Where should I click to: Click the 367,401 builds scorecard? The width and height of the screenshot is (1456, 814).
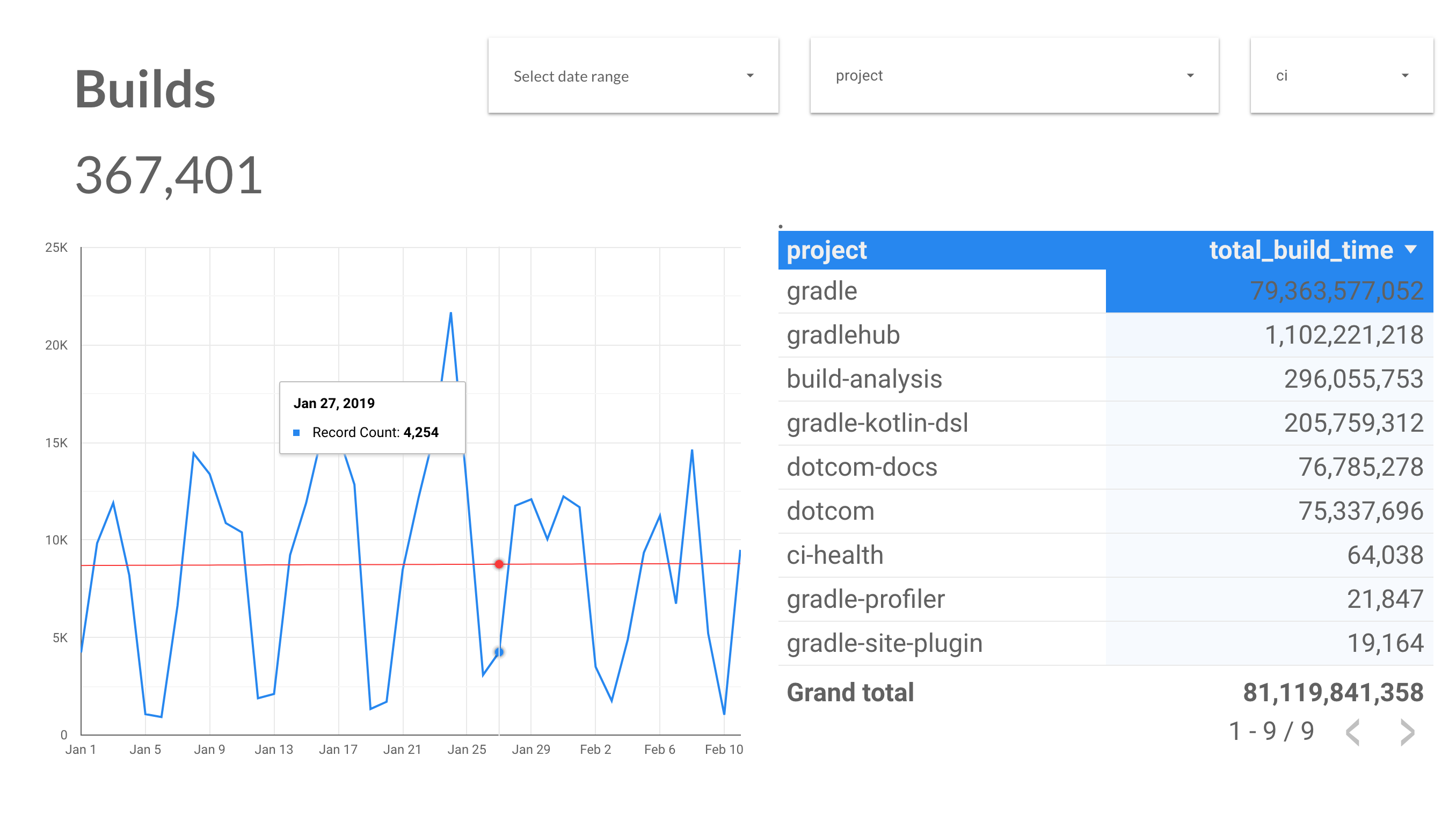(x=169, y=176)
